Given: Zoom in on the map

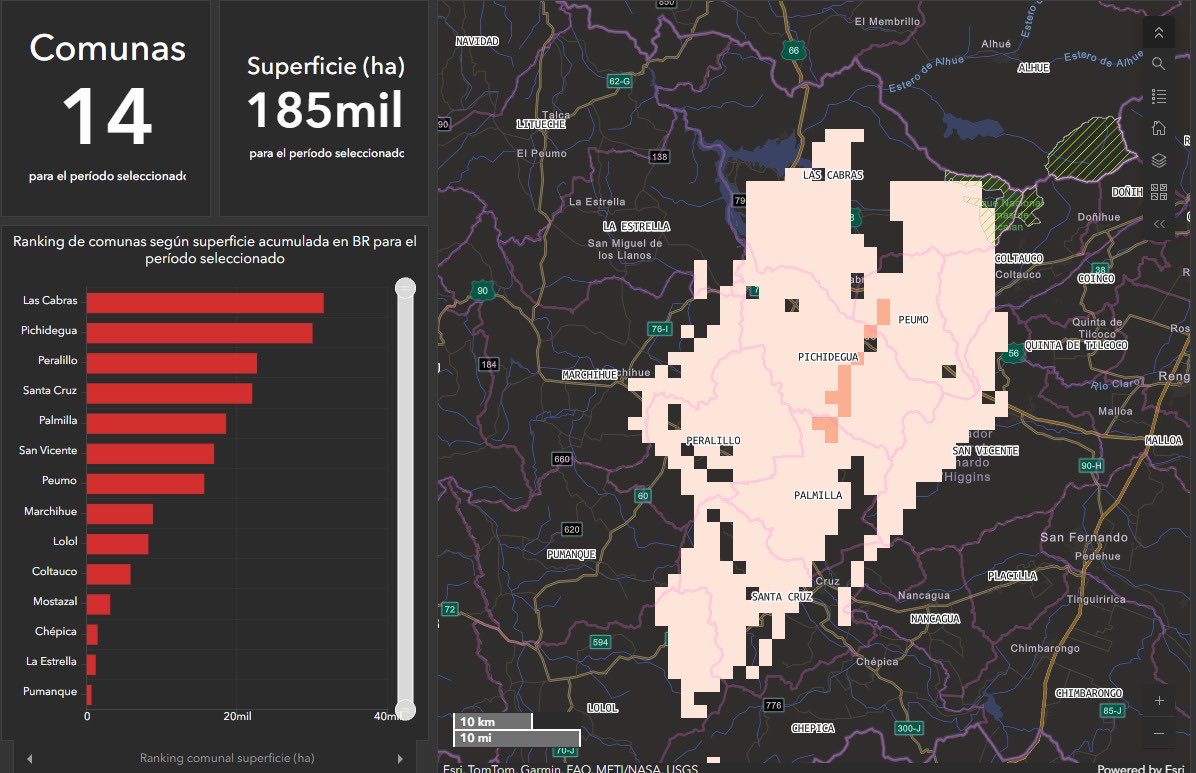Looking at the screenshot, I should pos(1159,700).
